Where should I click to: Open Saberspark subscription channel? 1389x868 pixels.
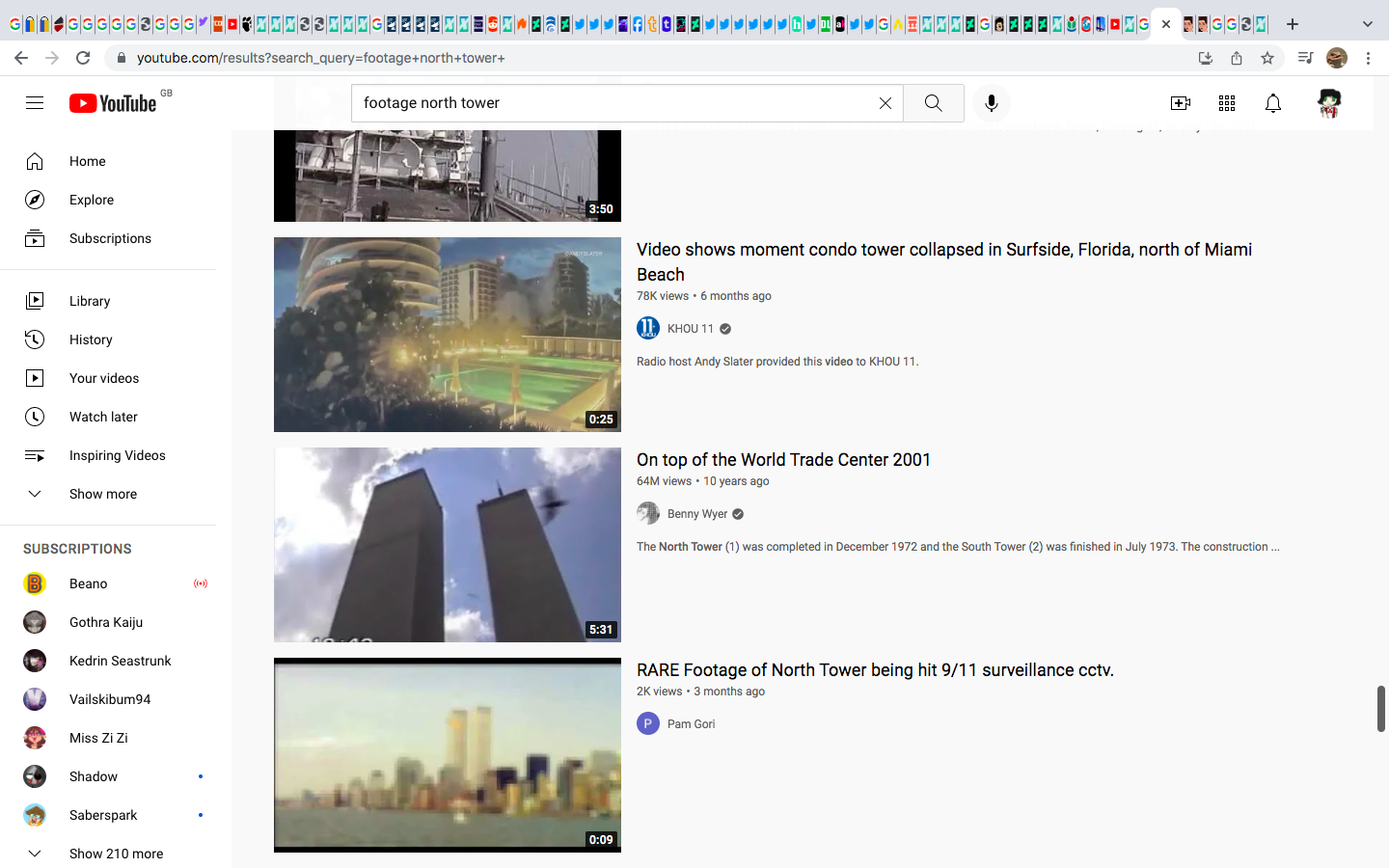108,815
